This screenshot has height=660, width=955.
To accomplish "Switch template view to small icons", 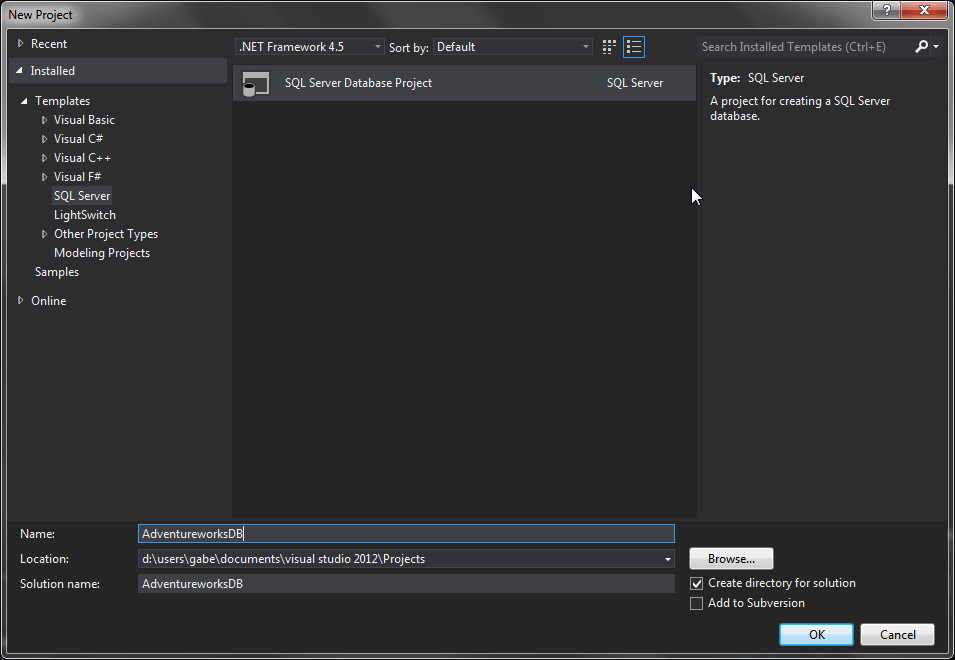I will pos(608,46).
